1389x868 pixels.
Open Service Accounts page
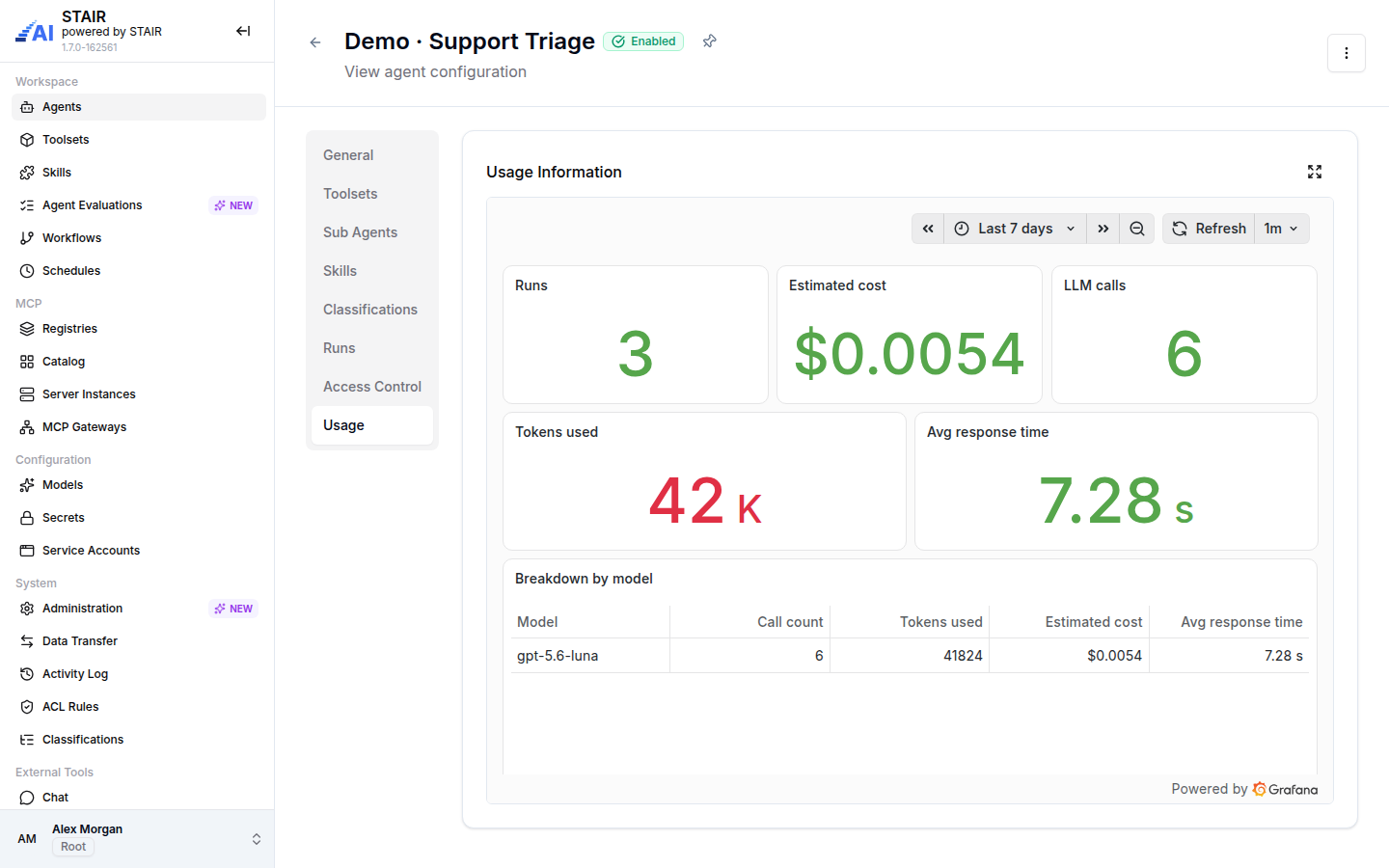pyautogui.click(x=139, y=551)
